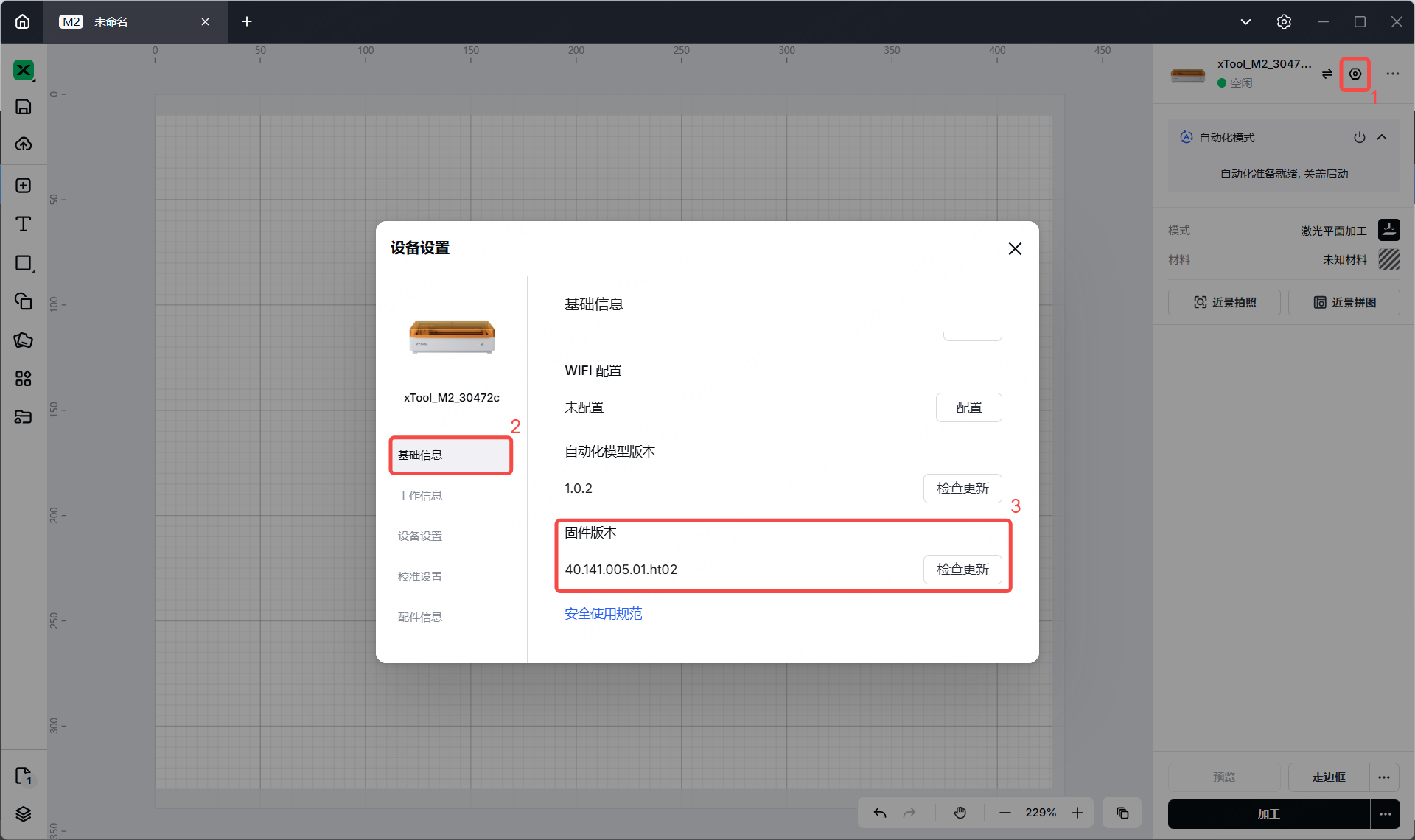Click the laser flat processing mode icon
The width and height of the screenshot is (1415, 840).
pos(1389,230)
